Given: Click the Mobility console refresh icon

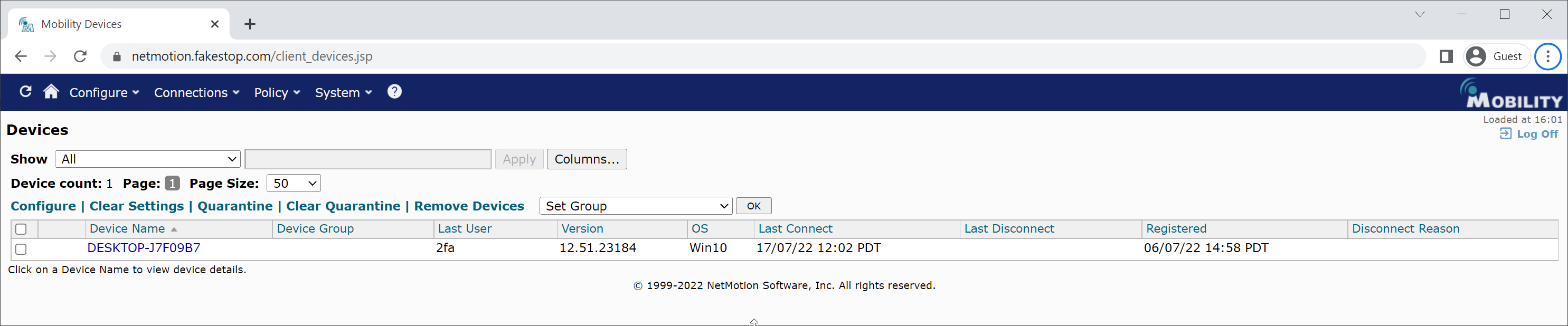Looking at the screenshot, I should [x=25, y=92].
